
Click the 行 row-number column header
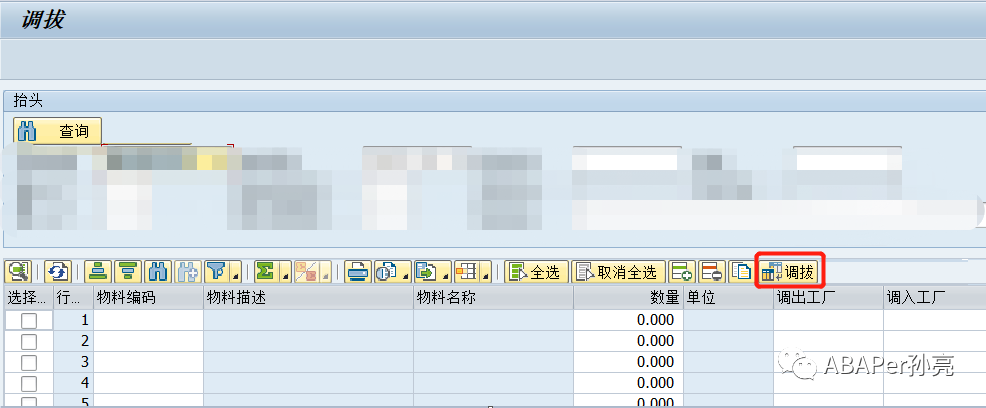pyautogui.click(x=74, y=298)
